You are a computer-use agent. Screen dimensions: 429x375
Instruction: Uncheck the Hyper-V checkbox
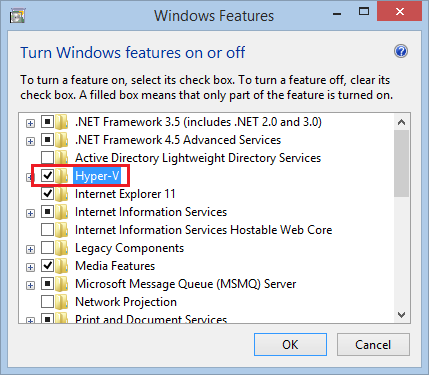coord(47,175)
